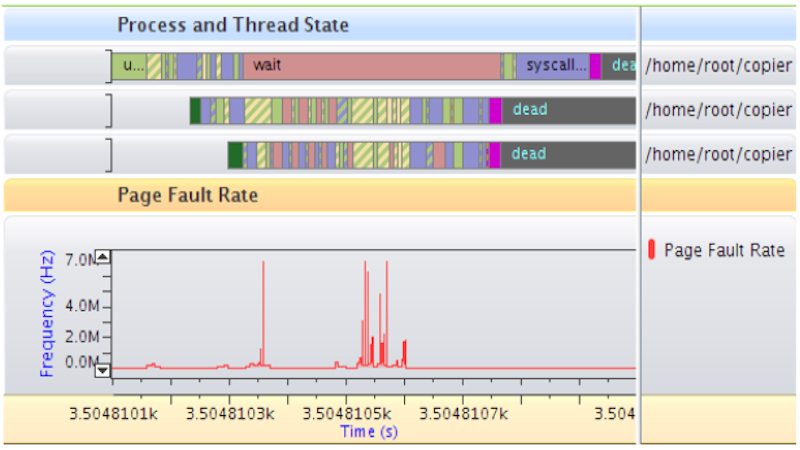
Task: Click second /home/root/copier process label
Action: pyautogui.click(x=718, y=110)
